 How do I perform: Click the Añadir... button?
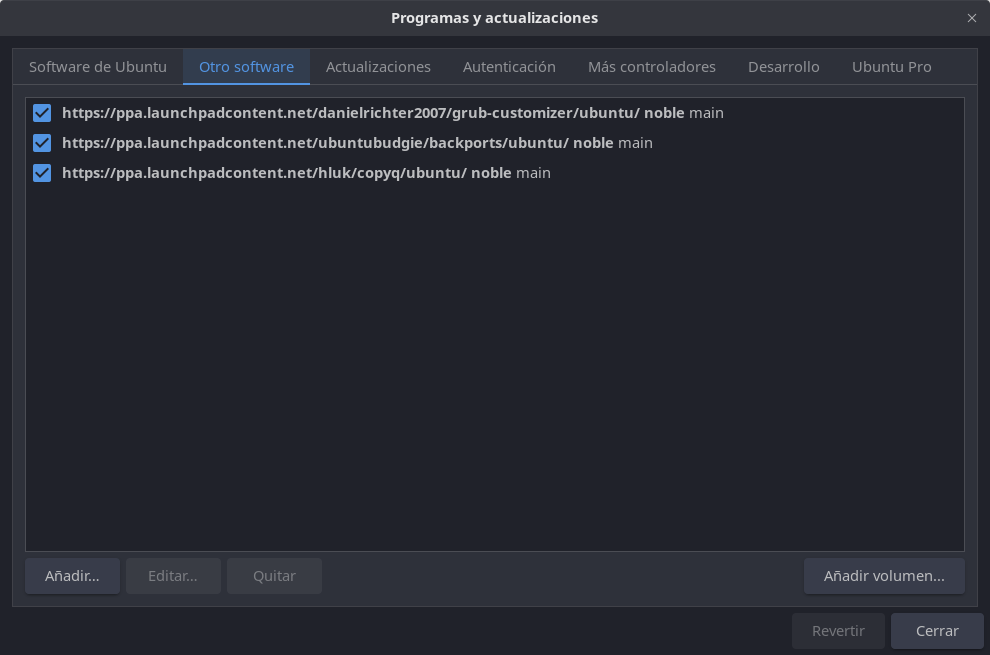tap(72, 576)
